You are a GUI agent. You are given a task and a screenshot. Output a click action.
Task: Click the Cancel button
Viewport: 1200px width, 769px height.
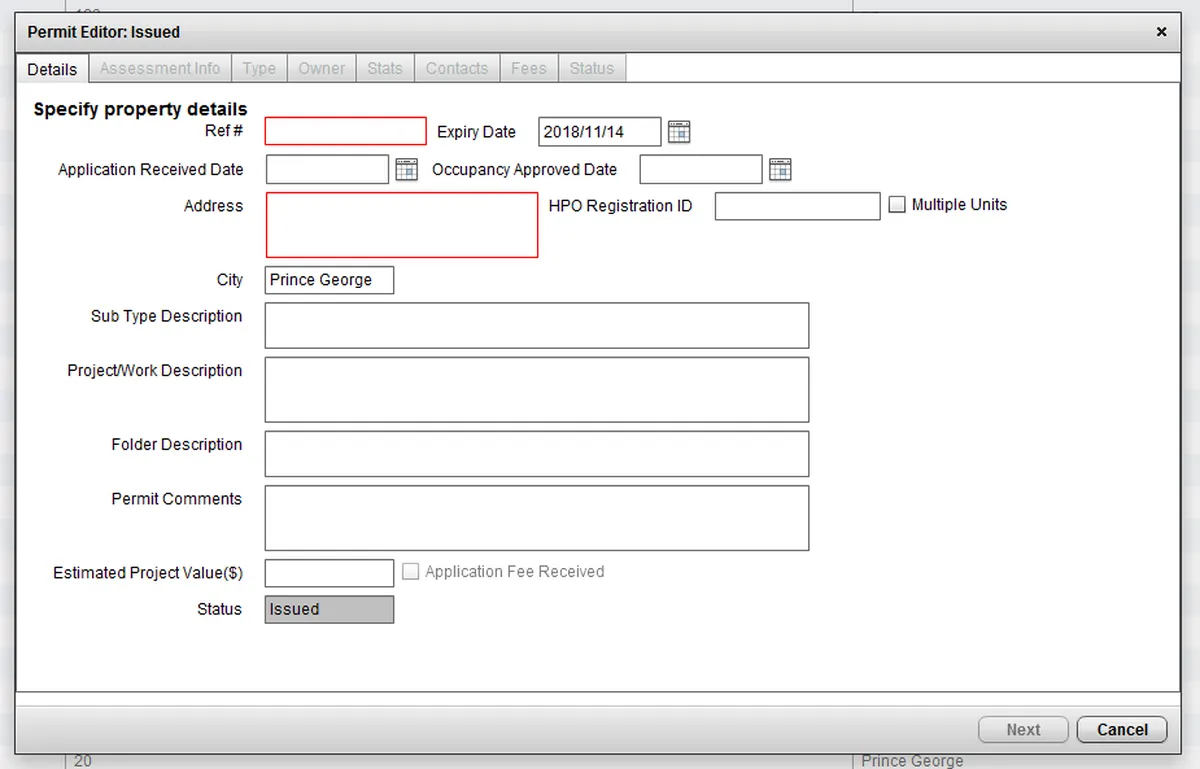pos(1122,730)
